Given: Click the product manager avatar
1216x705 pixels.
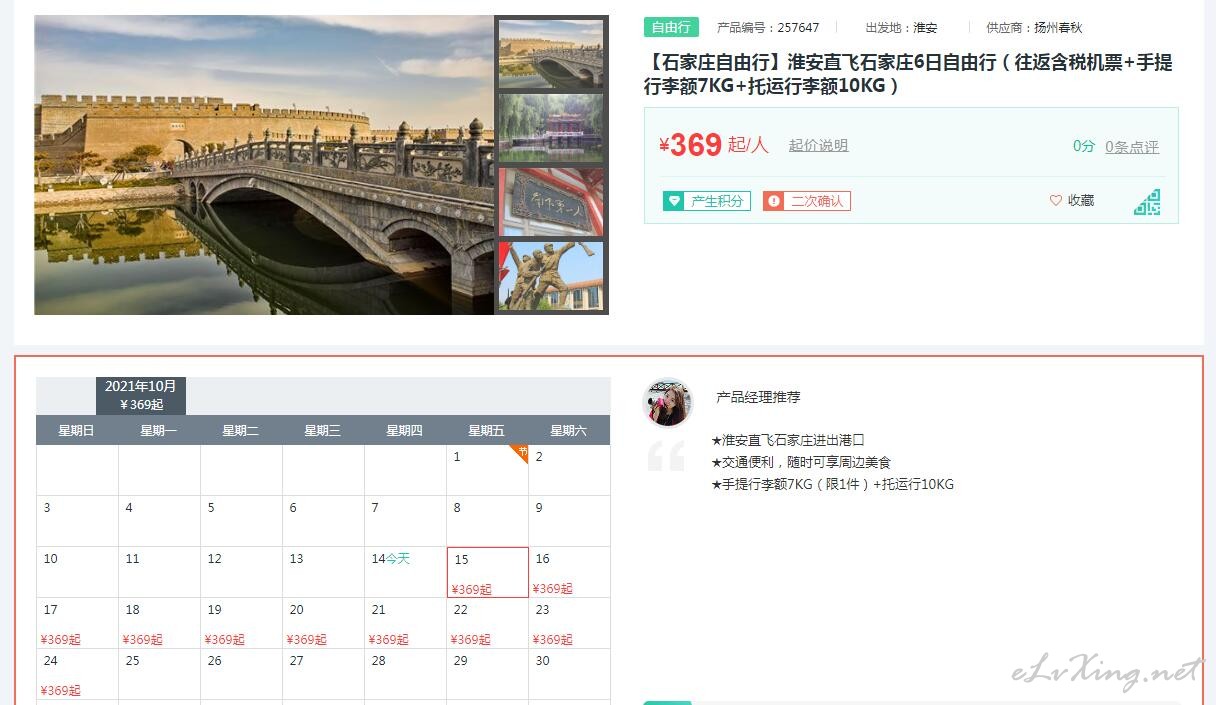Looking at the screenshot, I should (x=668, y=403).
